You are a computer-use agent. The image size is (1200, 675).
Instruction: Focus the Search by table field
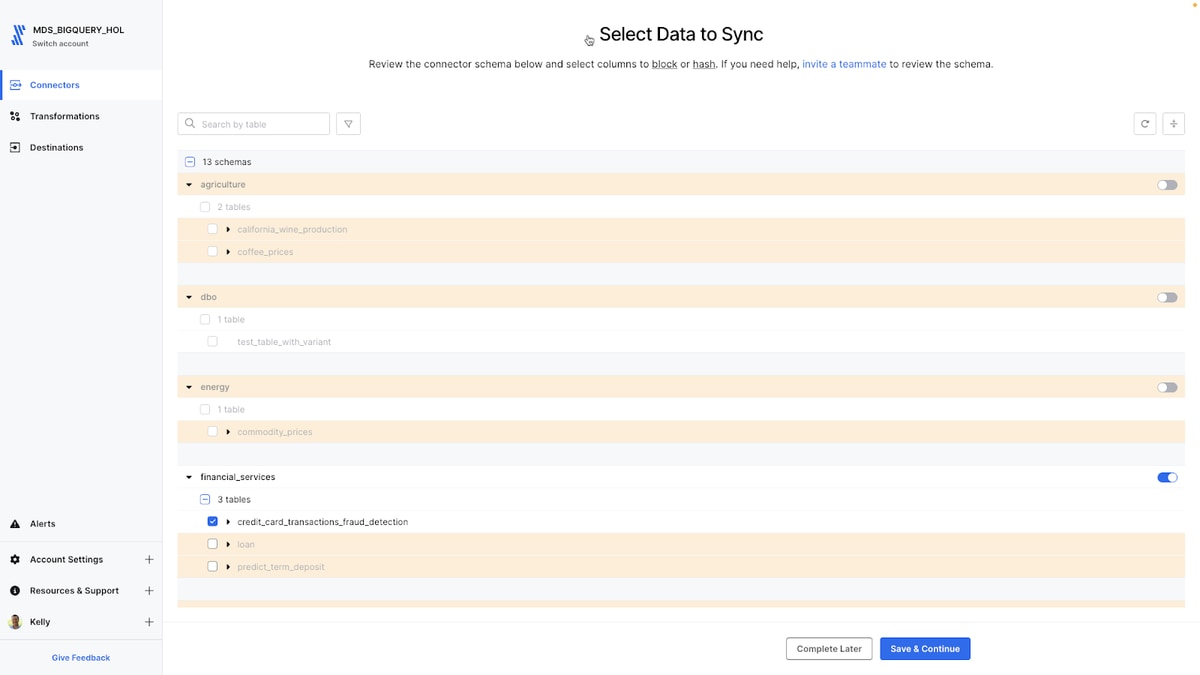point(254,124)
